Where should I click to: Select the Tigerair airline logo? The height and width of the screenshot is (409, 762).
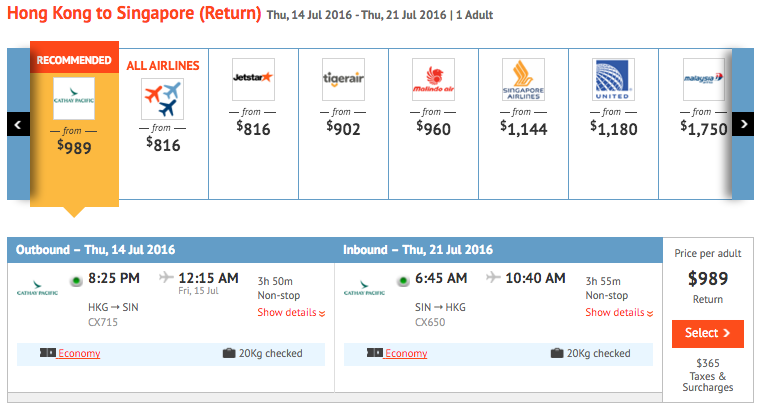coord(343,79)
